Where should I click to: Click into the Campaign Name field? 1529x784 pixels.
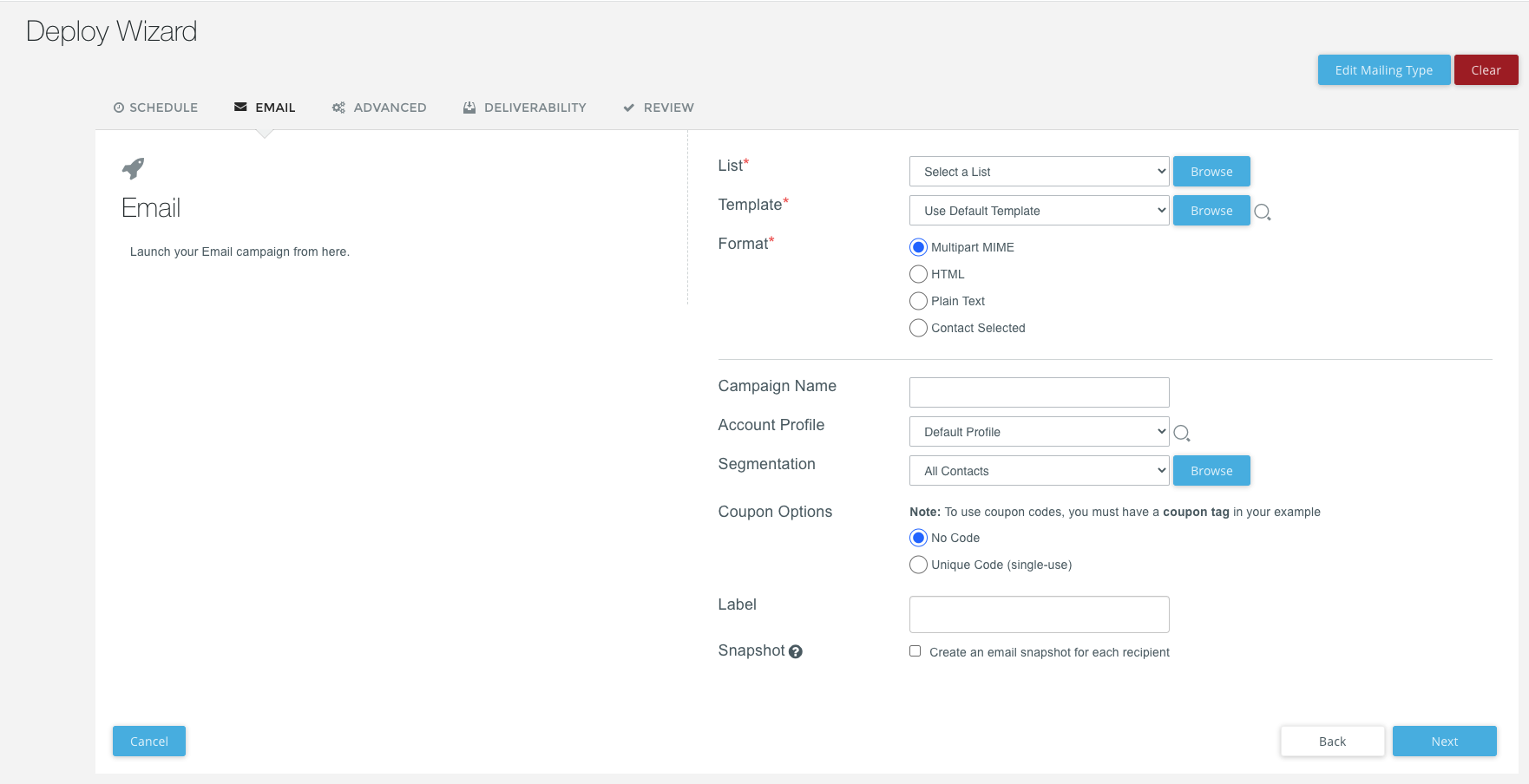pos(1039,393)
